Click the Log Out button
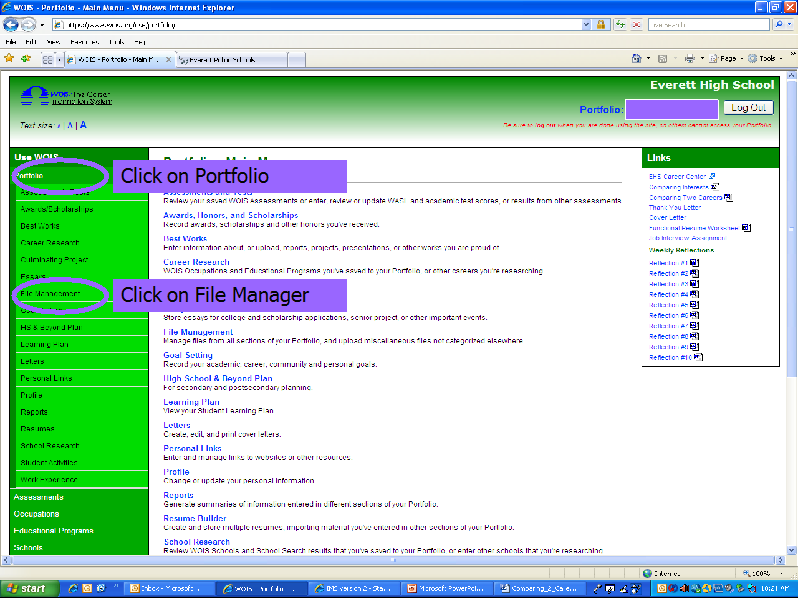Viewport: 800px width, 600px height. click(748, 108)
